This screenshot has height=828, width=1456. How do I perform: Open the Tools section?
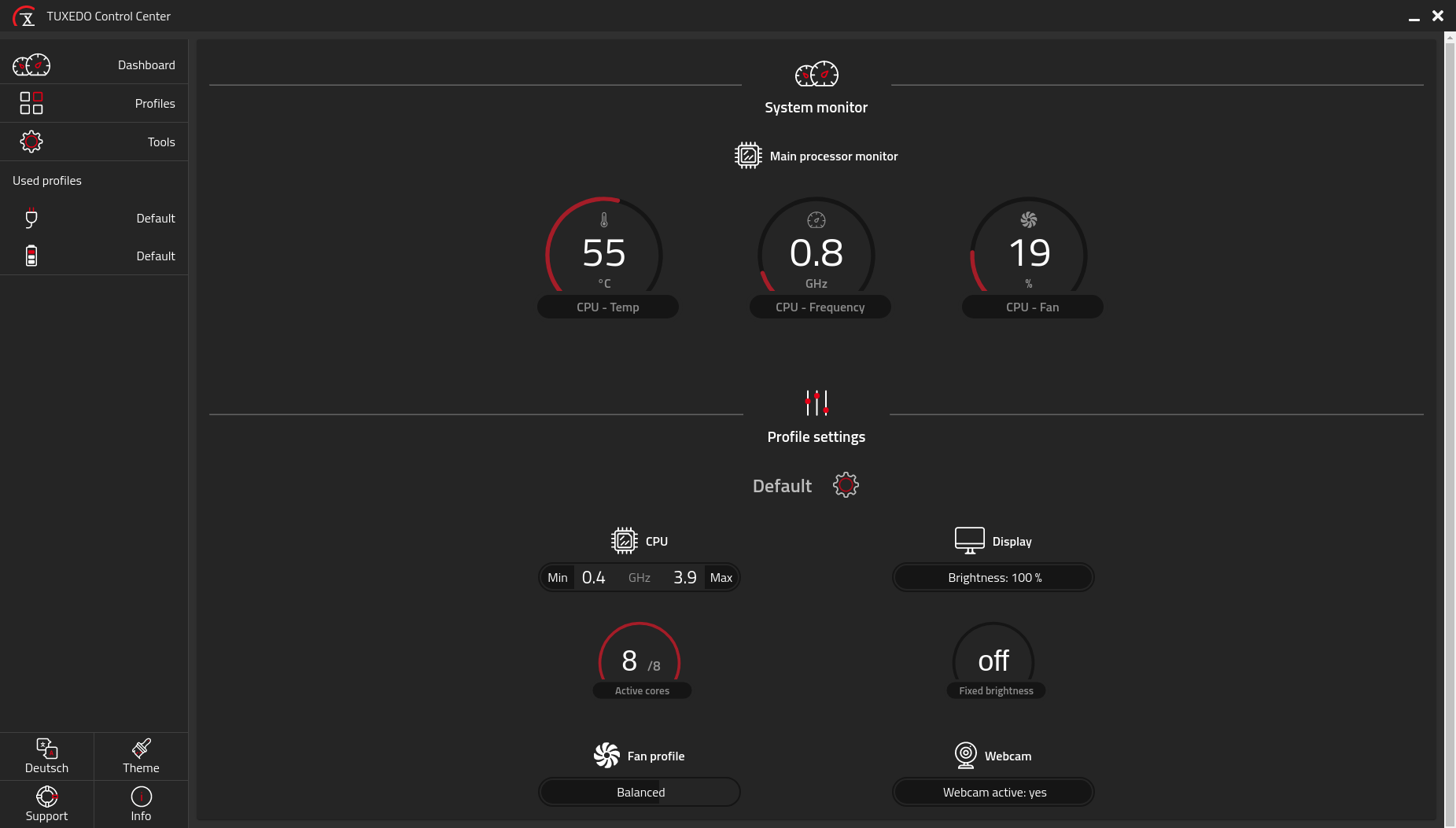tap(94, 142)
